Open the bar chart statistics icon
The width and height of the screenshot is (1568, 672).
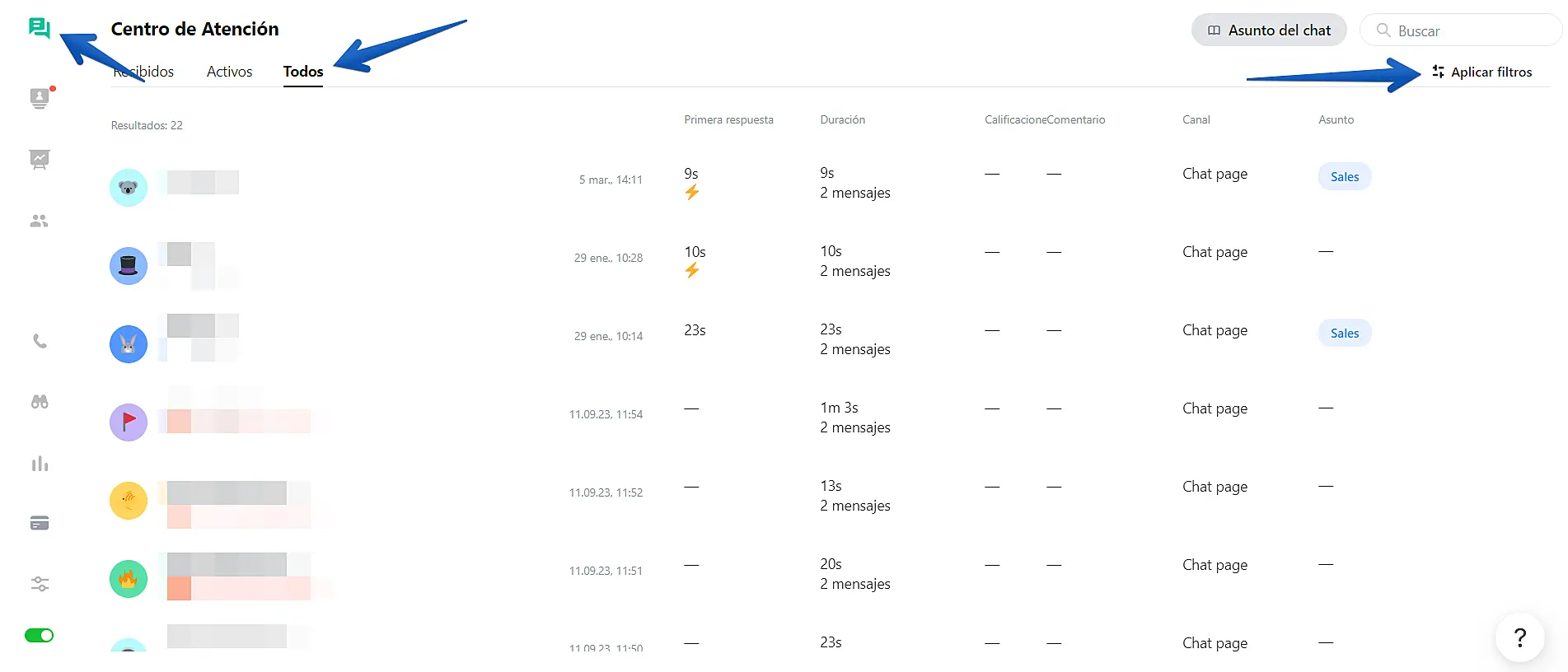click(x=40, y=464)
